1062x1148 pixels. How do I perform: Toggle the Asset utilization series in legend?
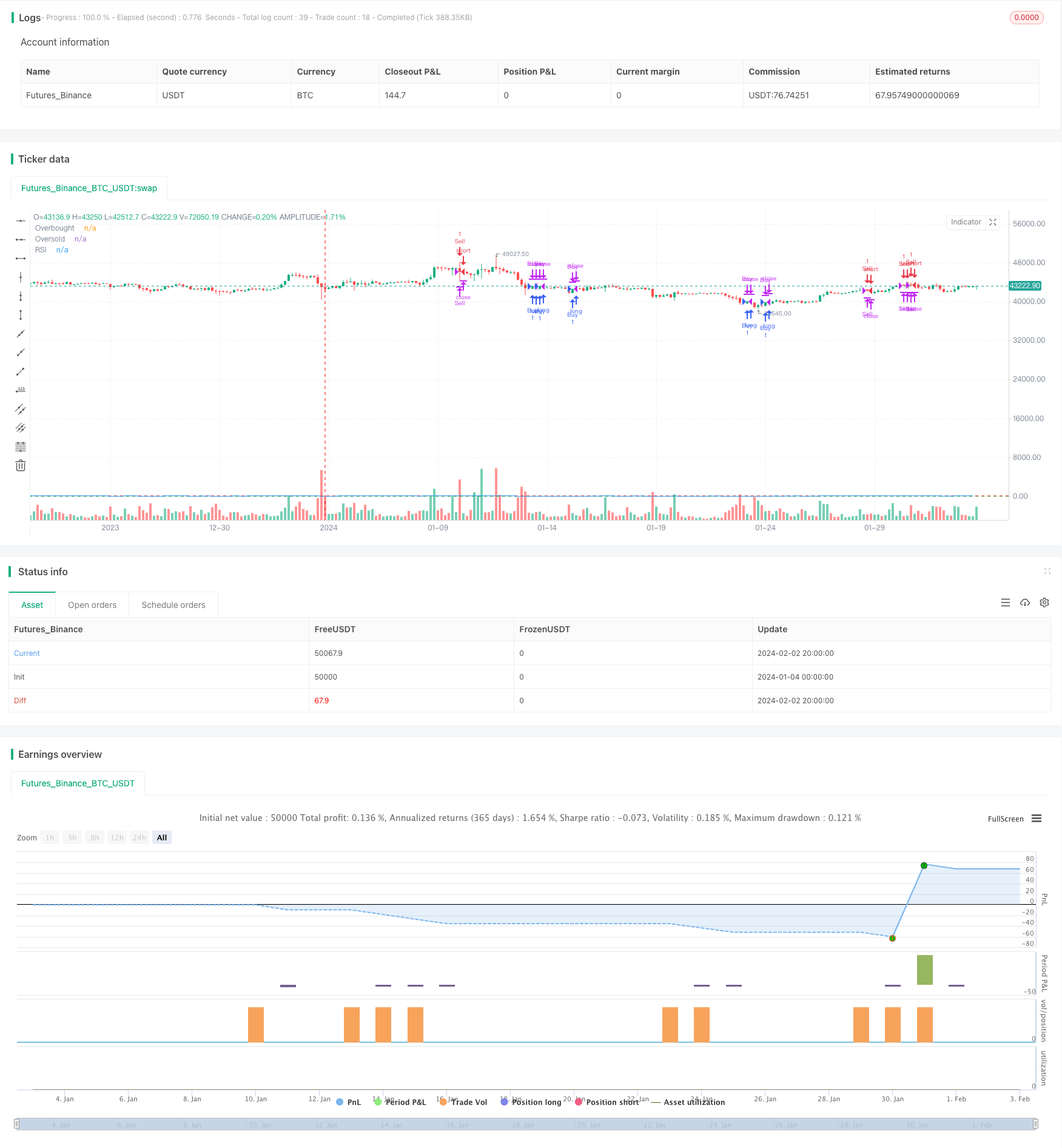[688, 1102]
